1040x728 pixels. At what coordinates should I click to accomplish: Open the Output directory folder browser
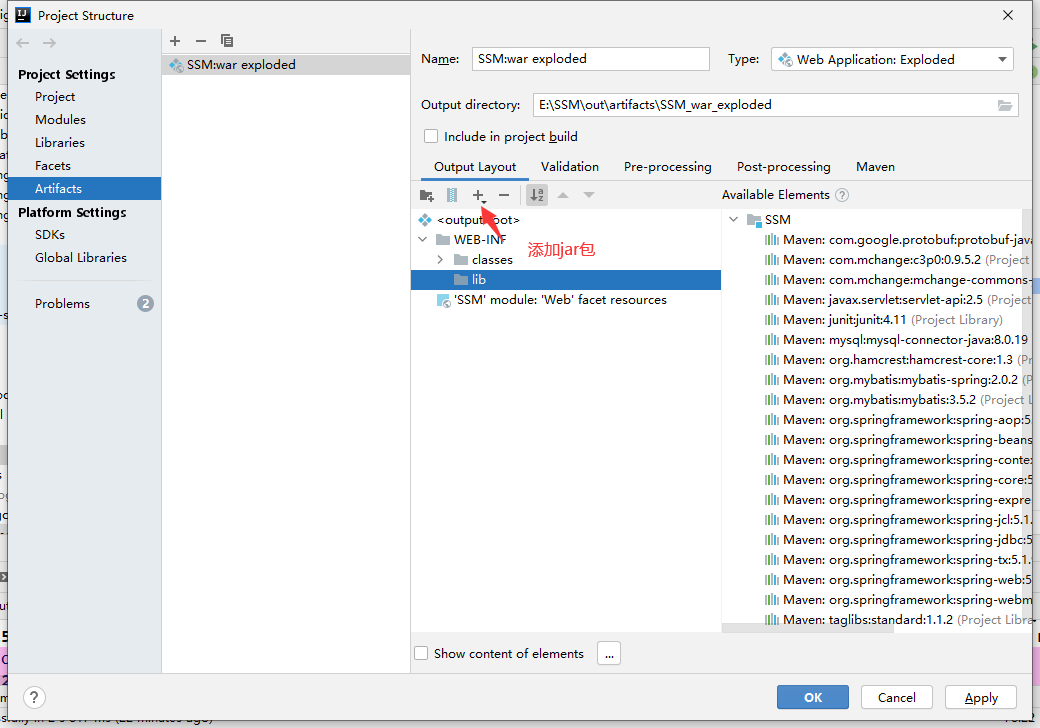(1004, 104)
